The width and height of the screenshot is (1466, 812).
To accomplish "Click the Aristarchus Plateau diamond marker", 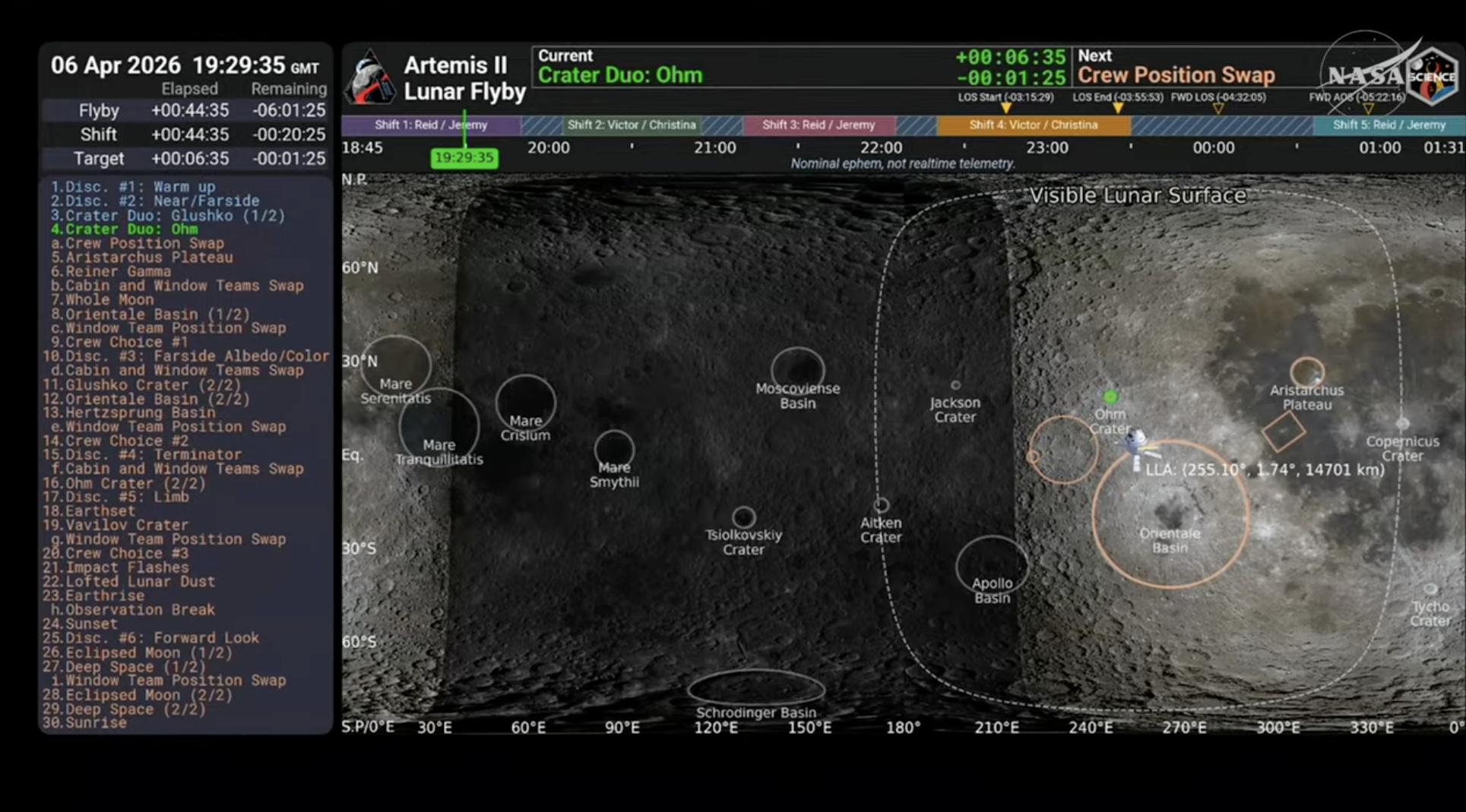I will click(x=1284, y=432).
